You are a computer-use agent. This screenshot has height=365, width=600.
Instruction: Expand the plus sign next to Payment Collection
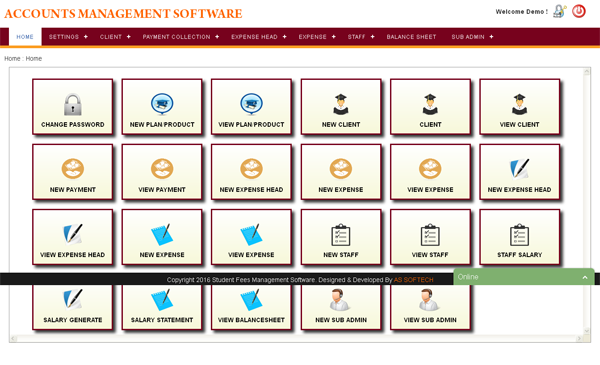tap(217, 37)
